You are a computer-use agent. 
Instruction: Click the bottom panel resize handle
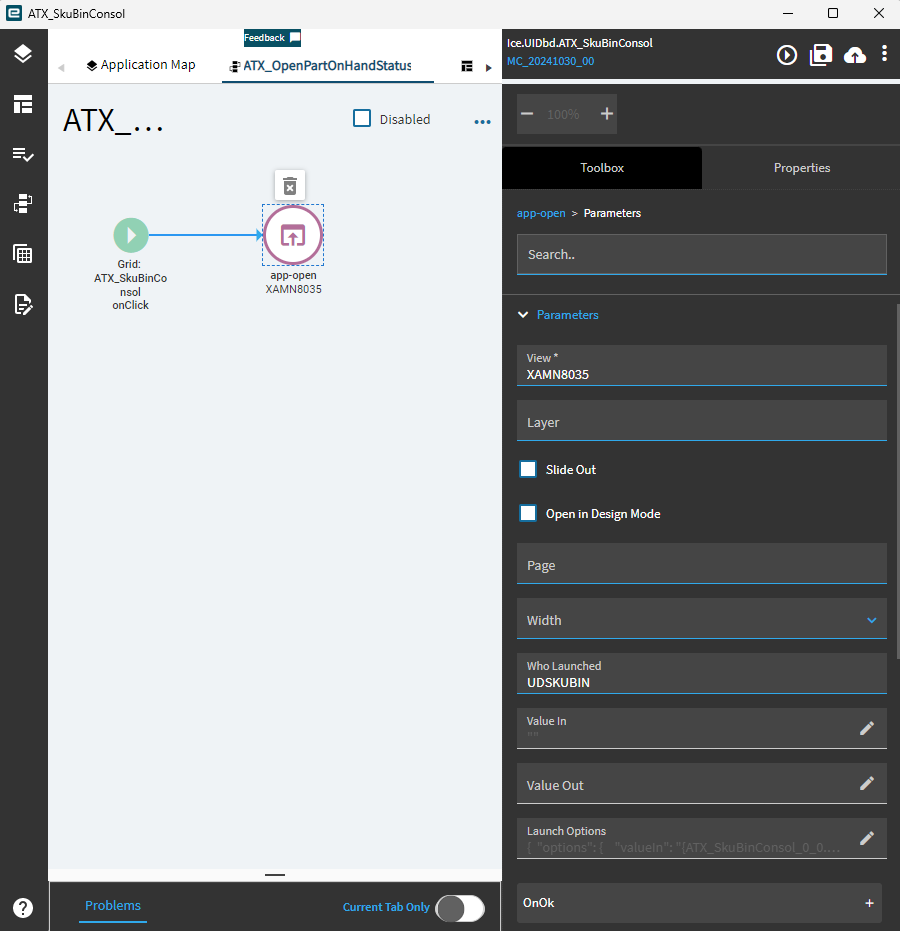coord(275,875)
